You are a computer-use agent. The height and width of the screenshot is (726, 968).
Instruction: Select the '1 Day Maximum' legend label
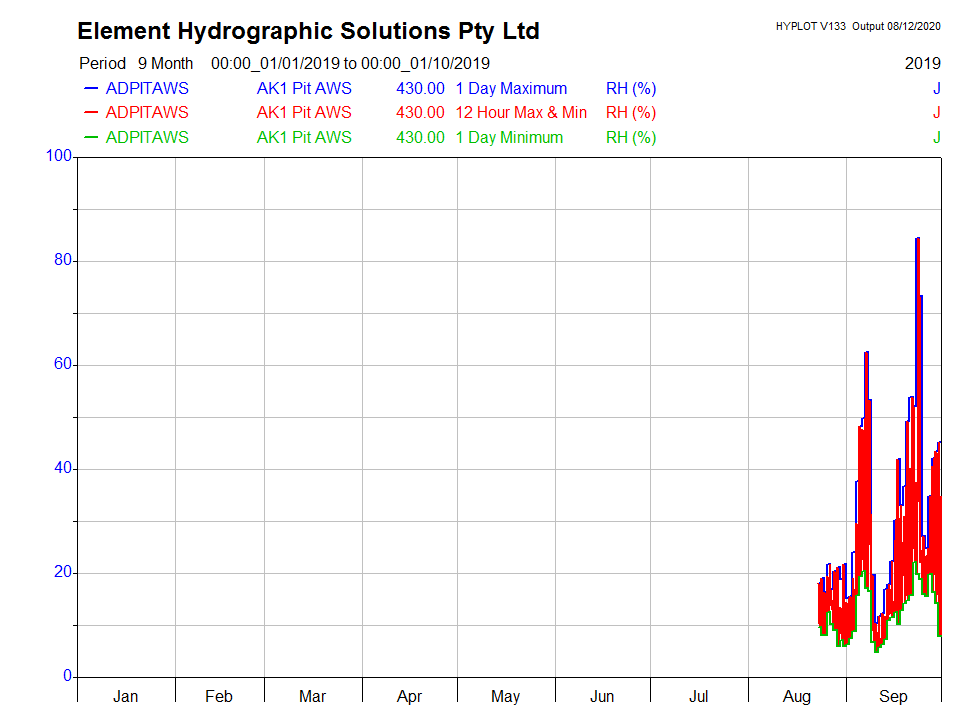coord(511,89)
